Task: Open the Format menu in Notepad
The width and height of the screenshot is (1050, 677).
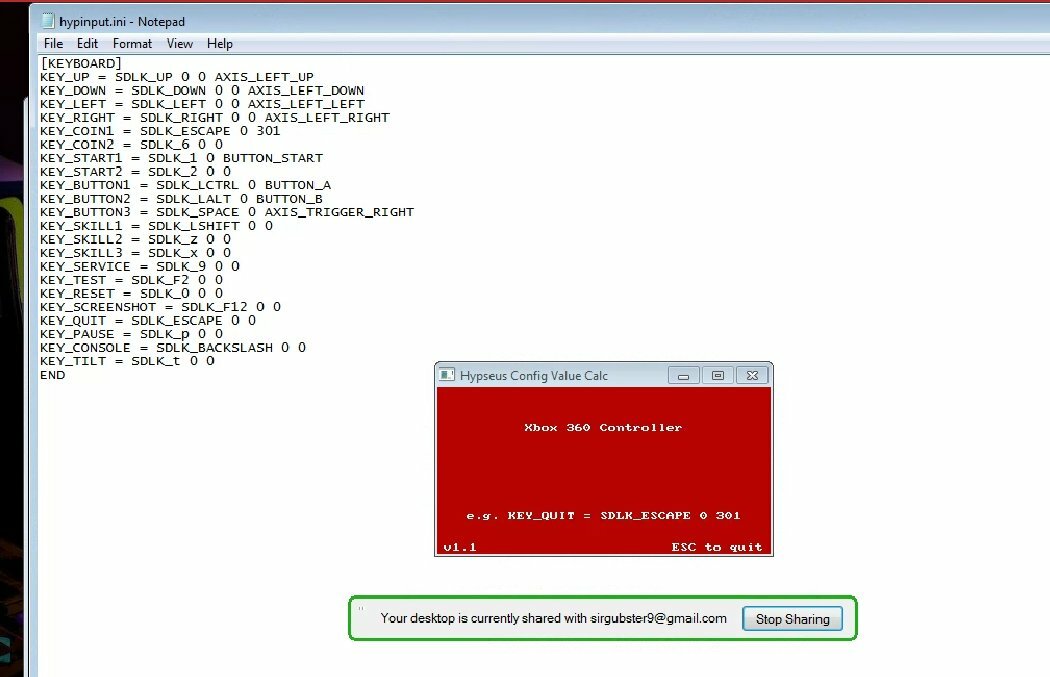Action: 132,44
